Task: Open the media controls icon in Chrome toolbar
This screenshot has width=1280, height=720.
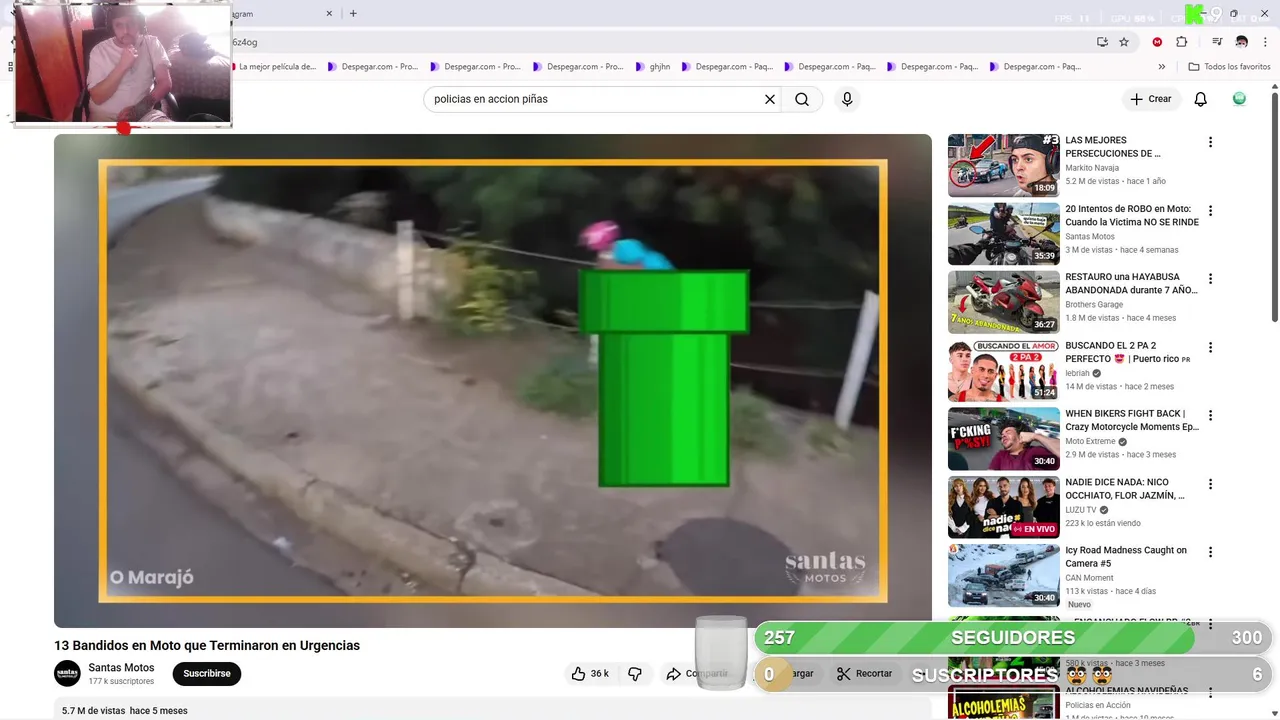Action: (1217, 42)
